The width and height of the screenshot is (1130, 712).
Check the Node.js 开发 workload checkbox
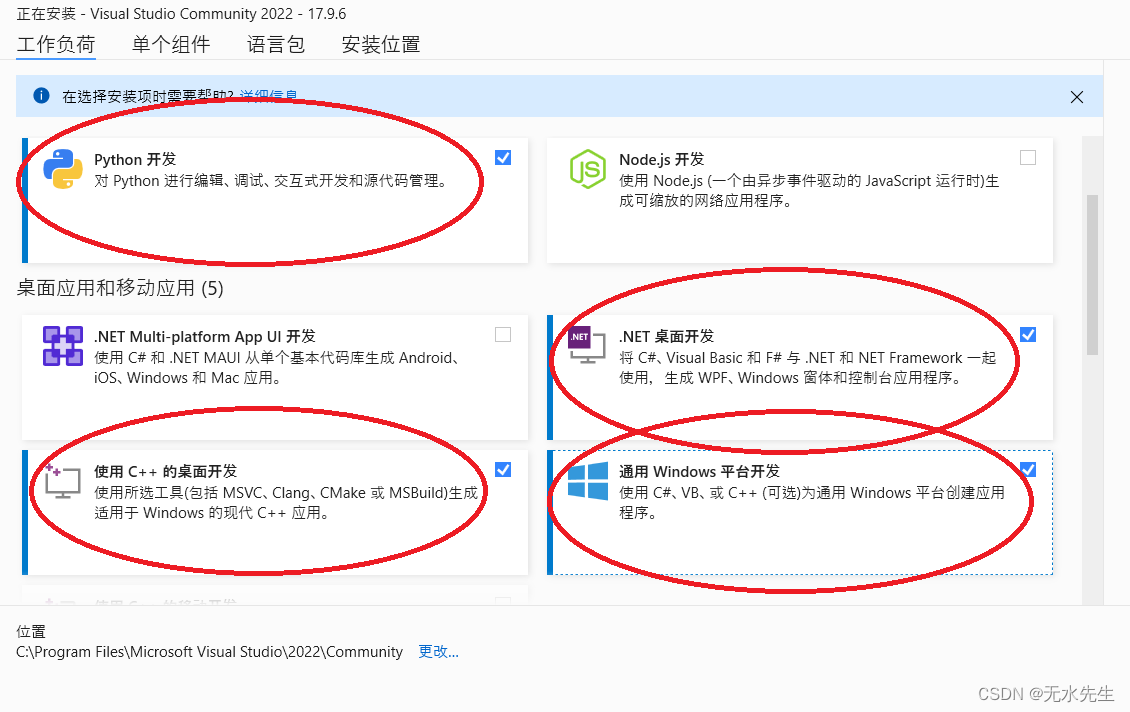point(1028,158)
